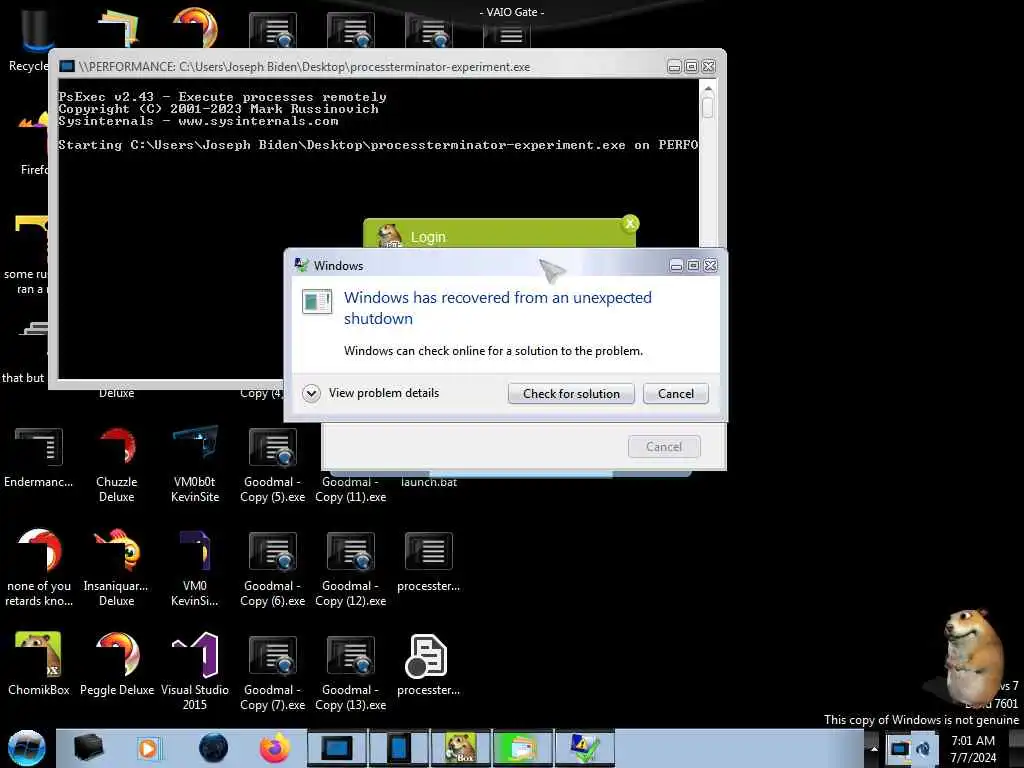Image resolution: width=1024 pixels, height=768 pixels.
Task: Switch to ChomikBox taskbar button
Action: (461, 748)
